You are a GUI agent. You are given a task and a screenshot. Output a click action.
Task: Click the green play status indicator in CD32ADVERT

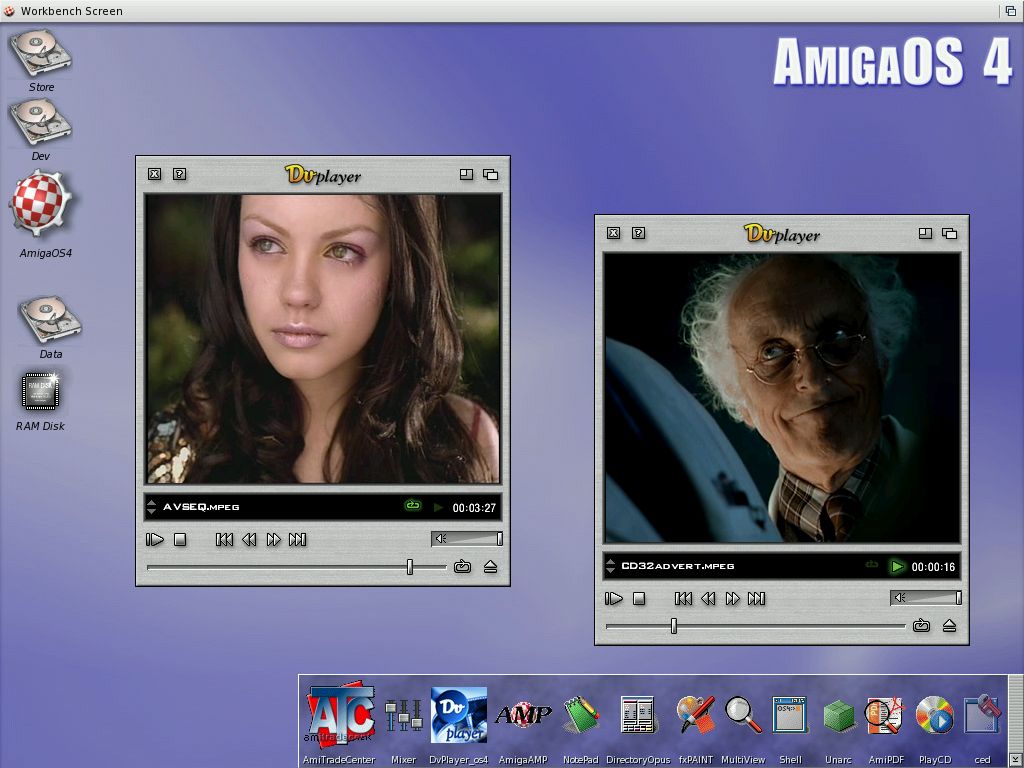pyautogui.click(x=897, y=566)
